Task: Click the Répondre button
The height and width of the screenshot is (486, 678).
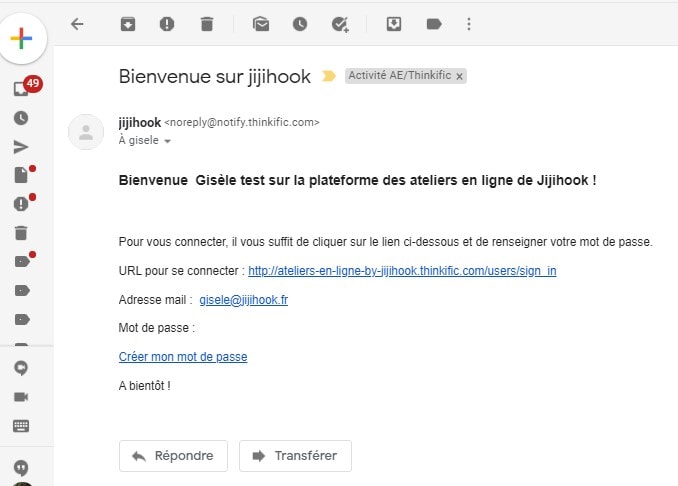Action: (173, 456)
